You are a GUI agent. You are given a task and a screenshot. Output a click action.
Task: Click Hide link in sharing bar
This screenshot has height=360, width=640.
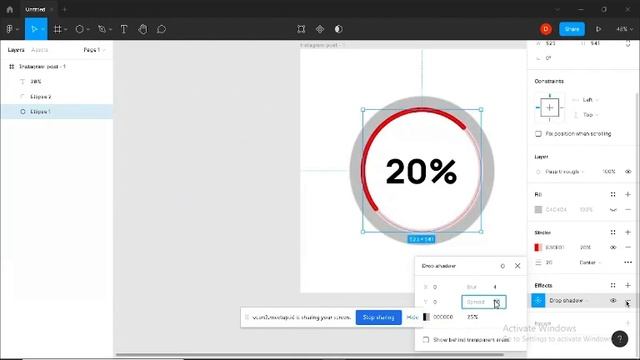pyautogui.click(x=412, y=317)
